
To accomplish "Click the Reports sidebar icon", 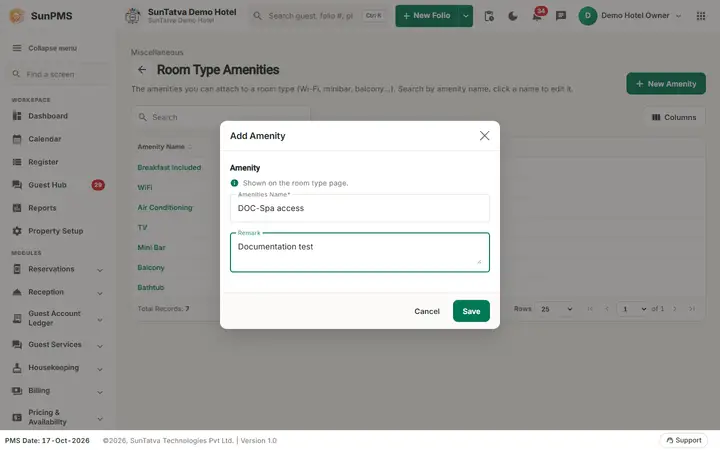I will [x=17, y=208].
